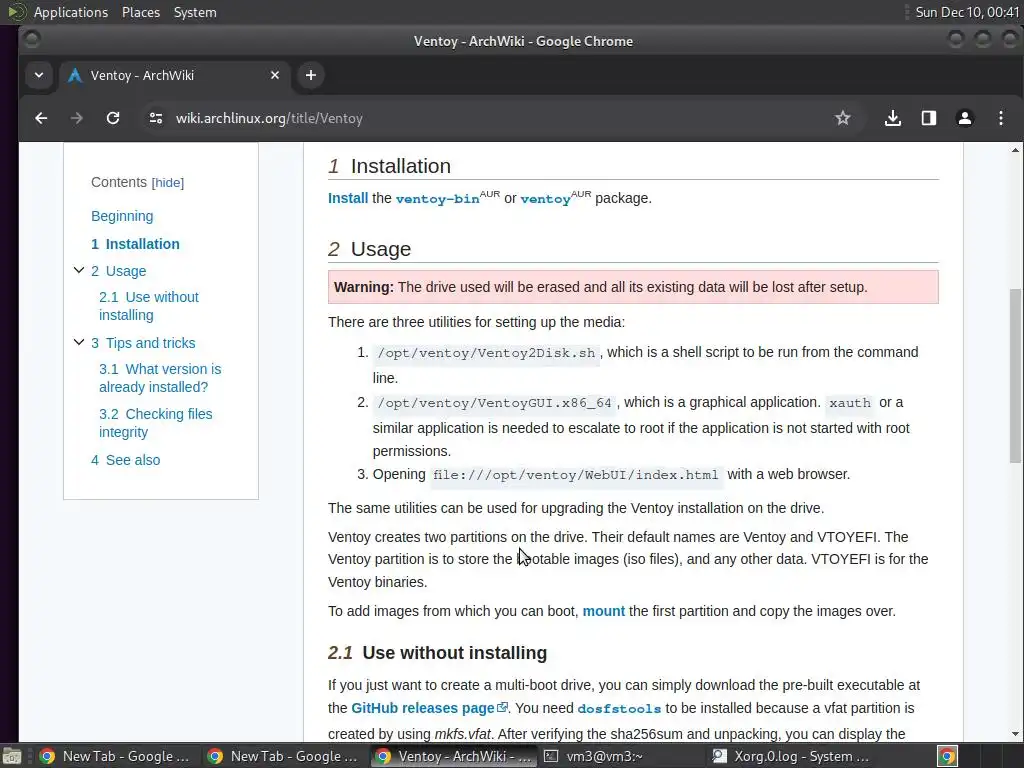
Task: Open the tab search dropdown arrow
Action: coord(39,75)
